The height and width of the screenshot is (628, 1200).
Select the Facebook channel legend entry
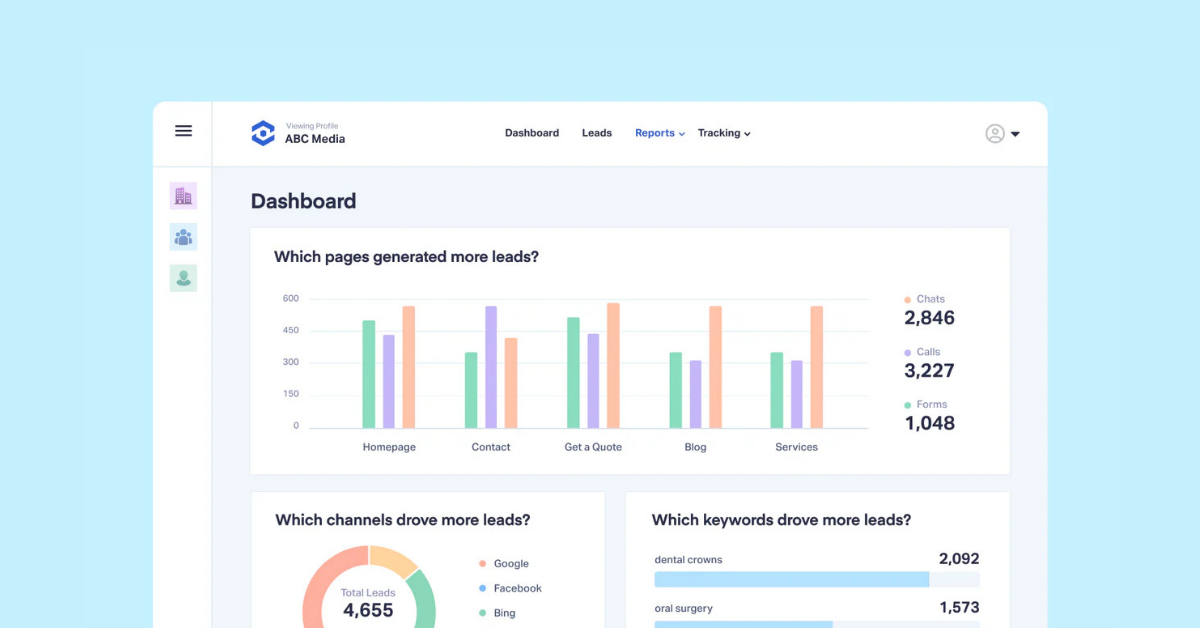pyautogui.click(x=517, y=589)
